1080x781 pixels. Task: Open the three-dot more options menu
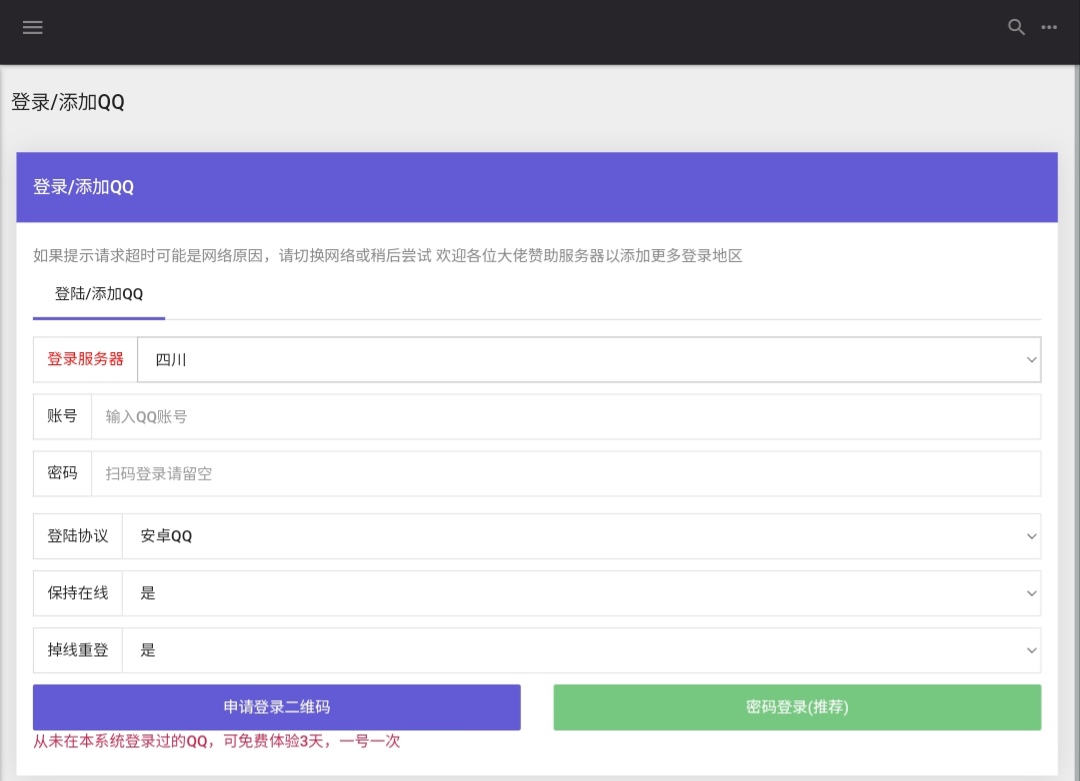click(1049, 28)
